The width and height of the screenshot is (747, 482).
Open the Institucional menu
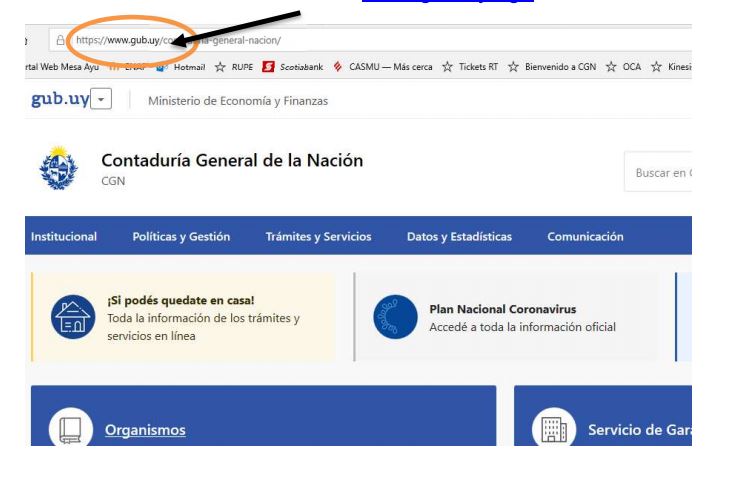(x=64, y=237)
